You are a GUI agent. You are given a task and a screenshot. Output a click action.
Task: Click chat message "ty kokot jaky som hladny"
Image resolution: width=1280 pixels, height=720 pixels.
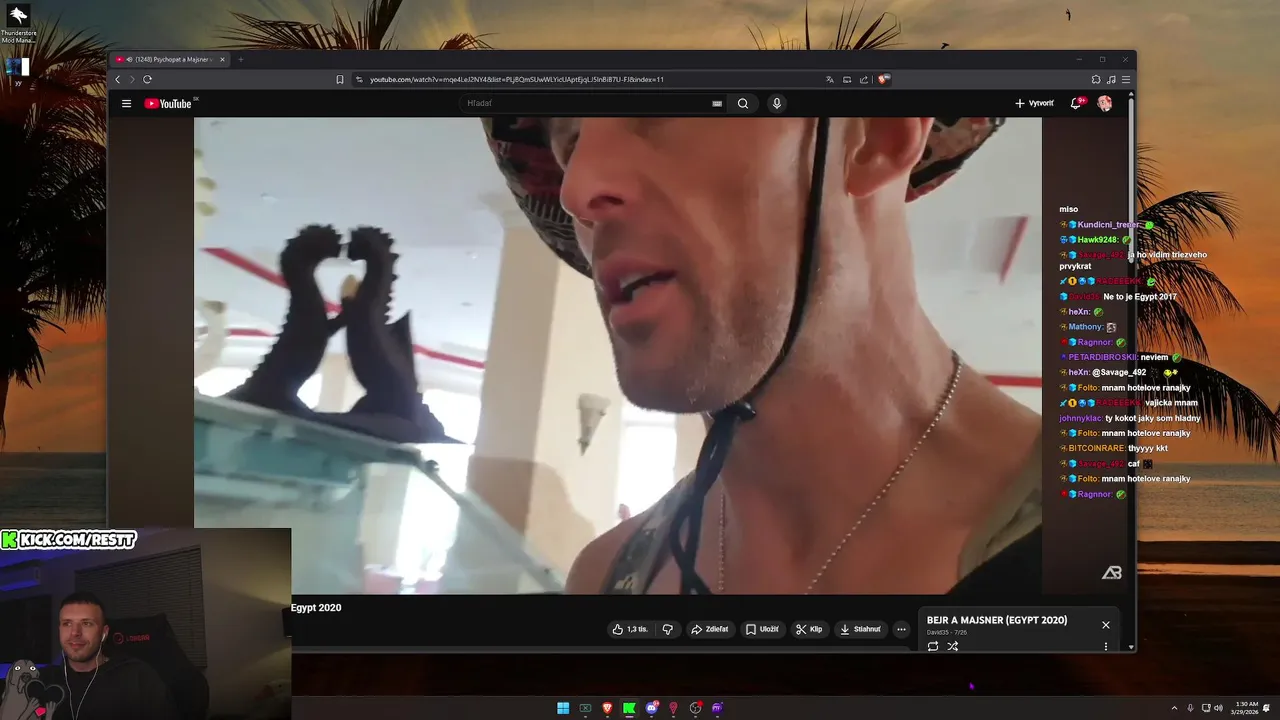(x=1150, y=418)
